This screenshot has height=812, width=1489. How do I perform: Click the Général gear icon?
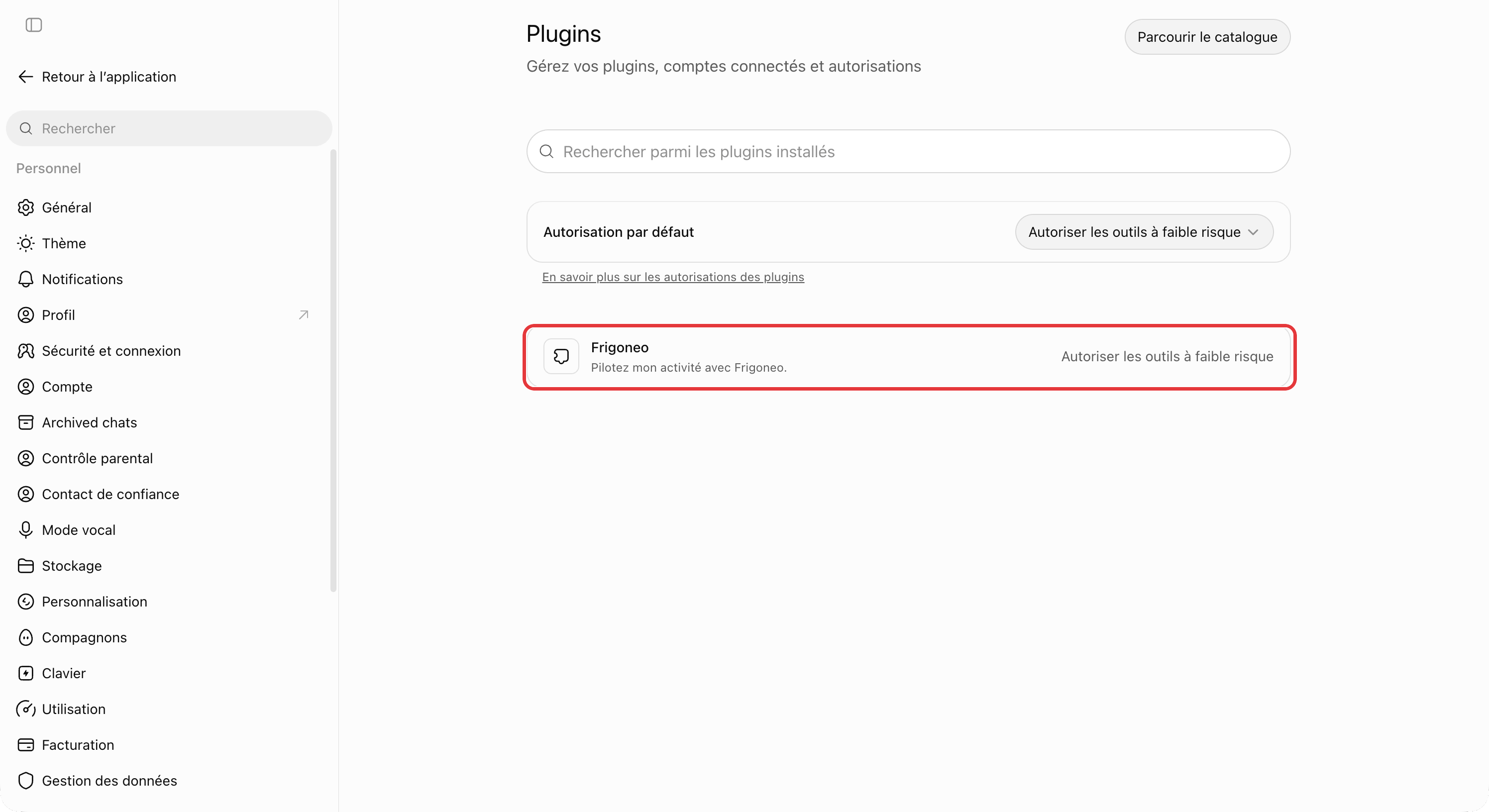25,207
